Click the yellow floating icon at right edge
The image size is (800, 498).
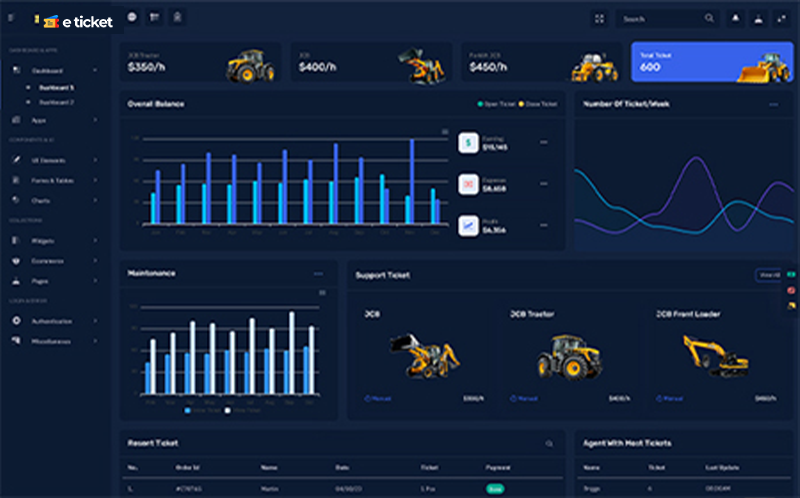tap(791, 306)
